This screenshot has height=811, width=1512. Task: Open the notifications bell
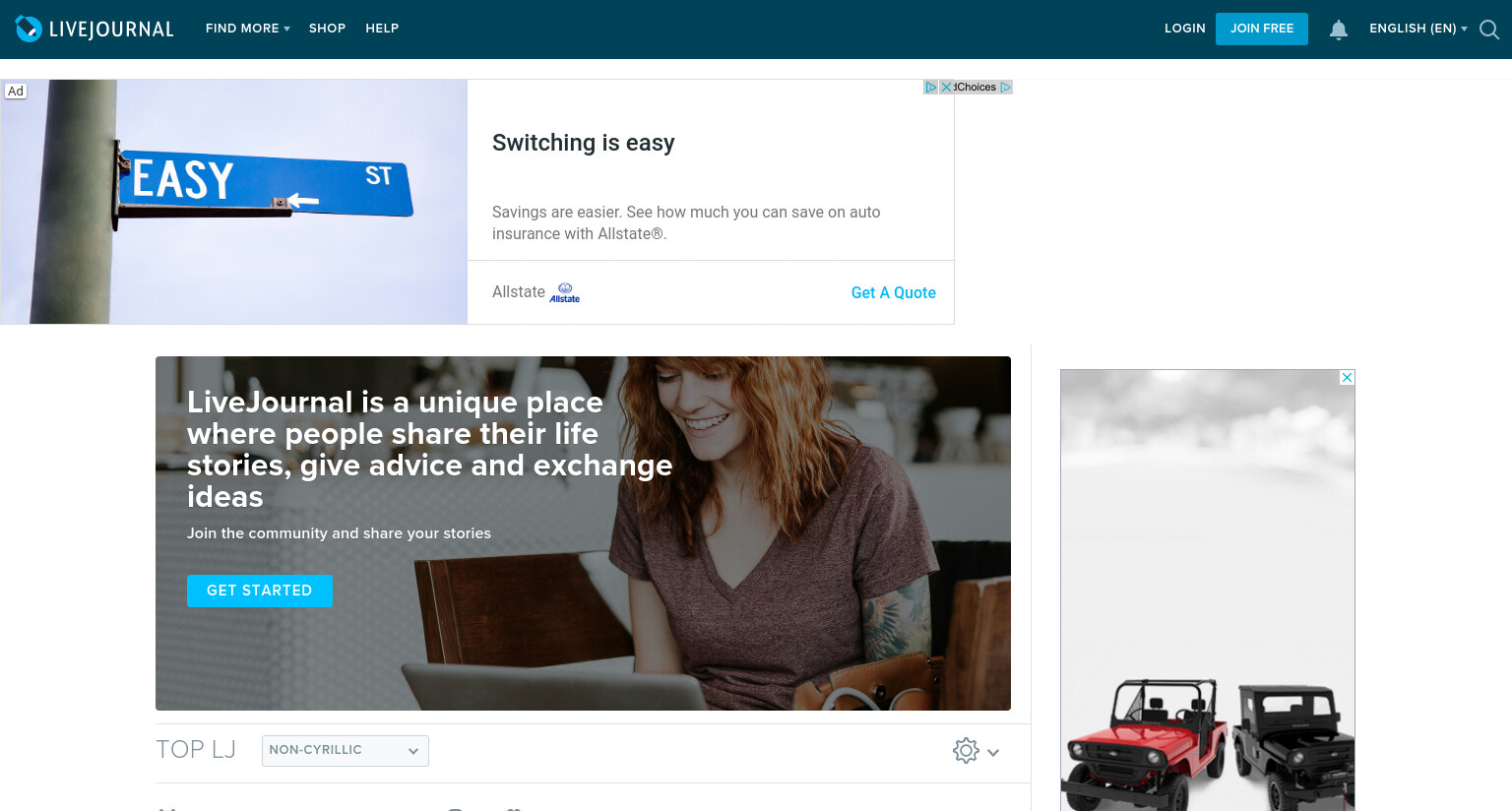[1339, 30]
